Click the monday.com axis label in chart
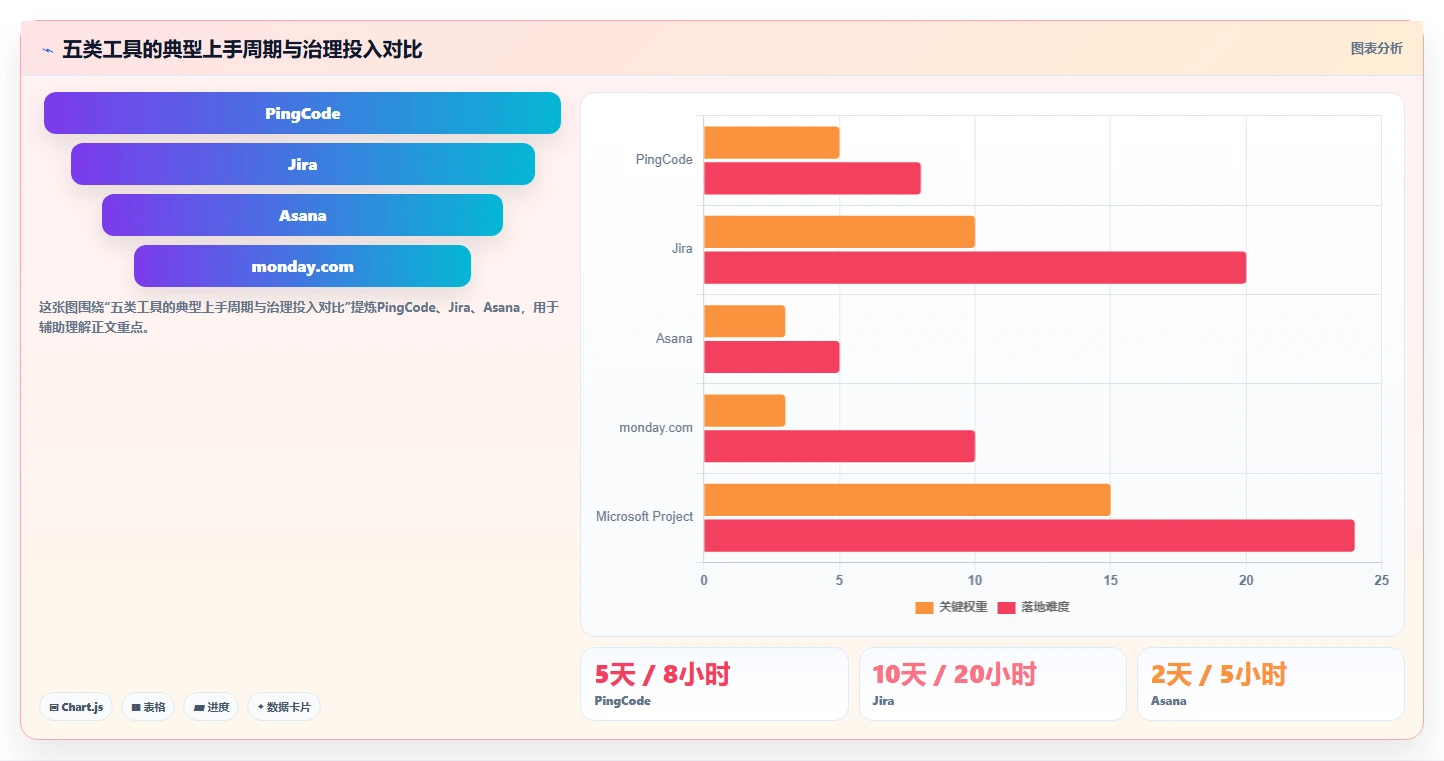This screenshot has width=1444, height=761. click(656, 428)
